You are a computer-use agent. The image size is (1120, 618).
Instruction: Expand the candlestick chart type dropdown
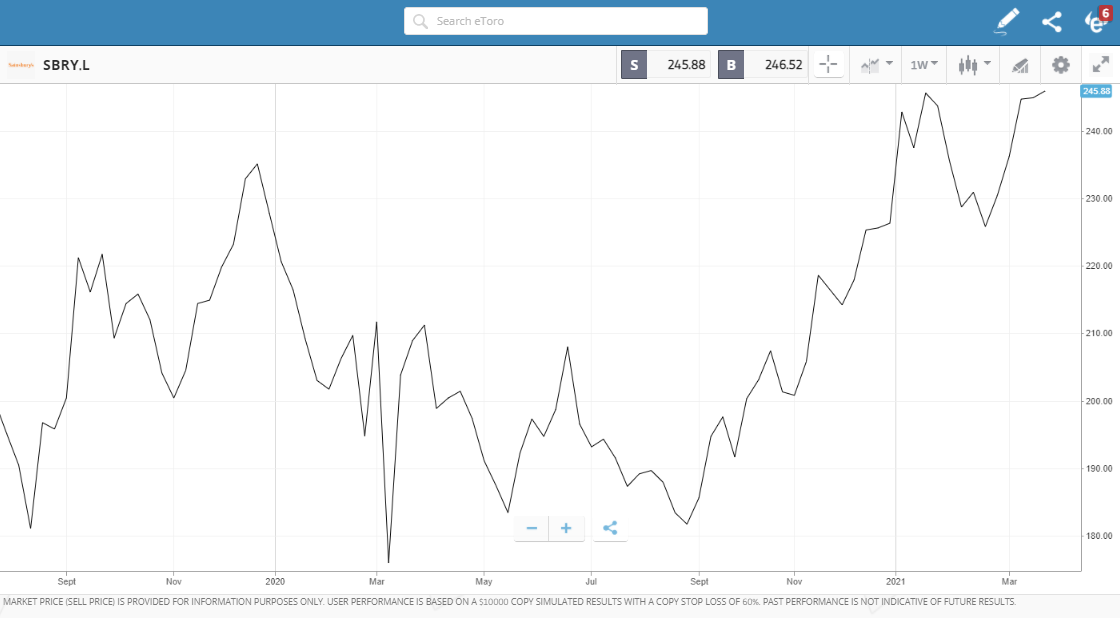[974, 65]
